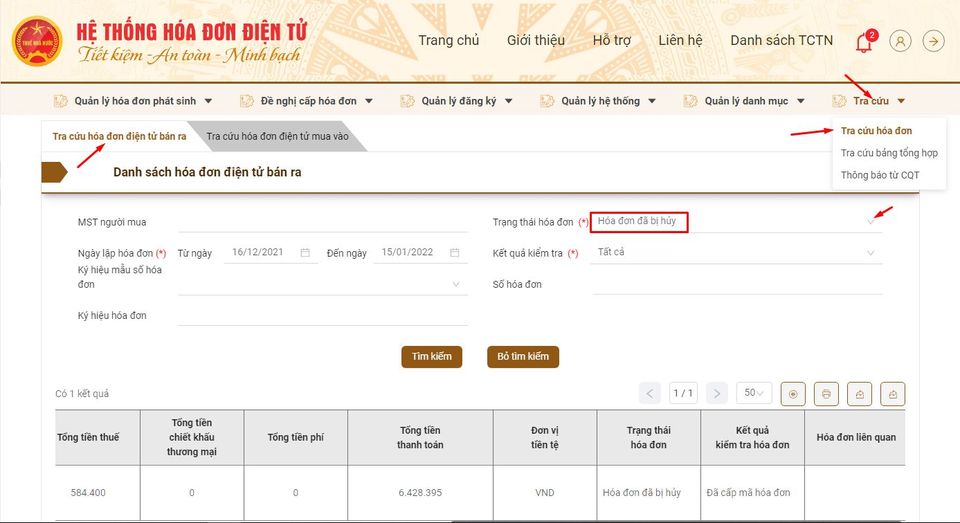The height and width of the screenshot is (523, 960).
Task: Open the 'Đến ngày' calendar icon
Action: point(454,253)
